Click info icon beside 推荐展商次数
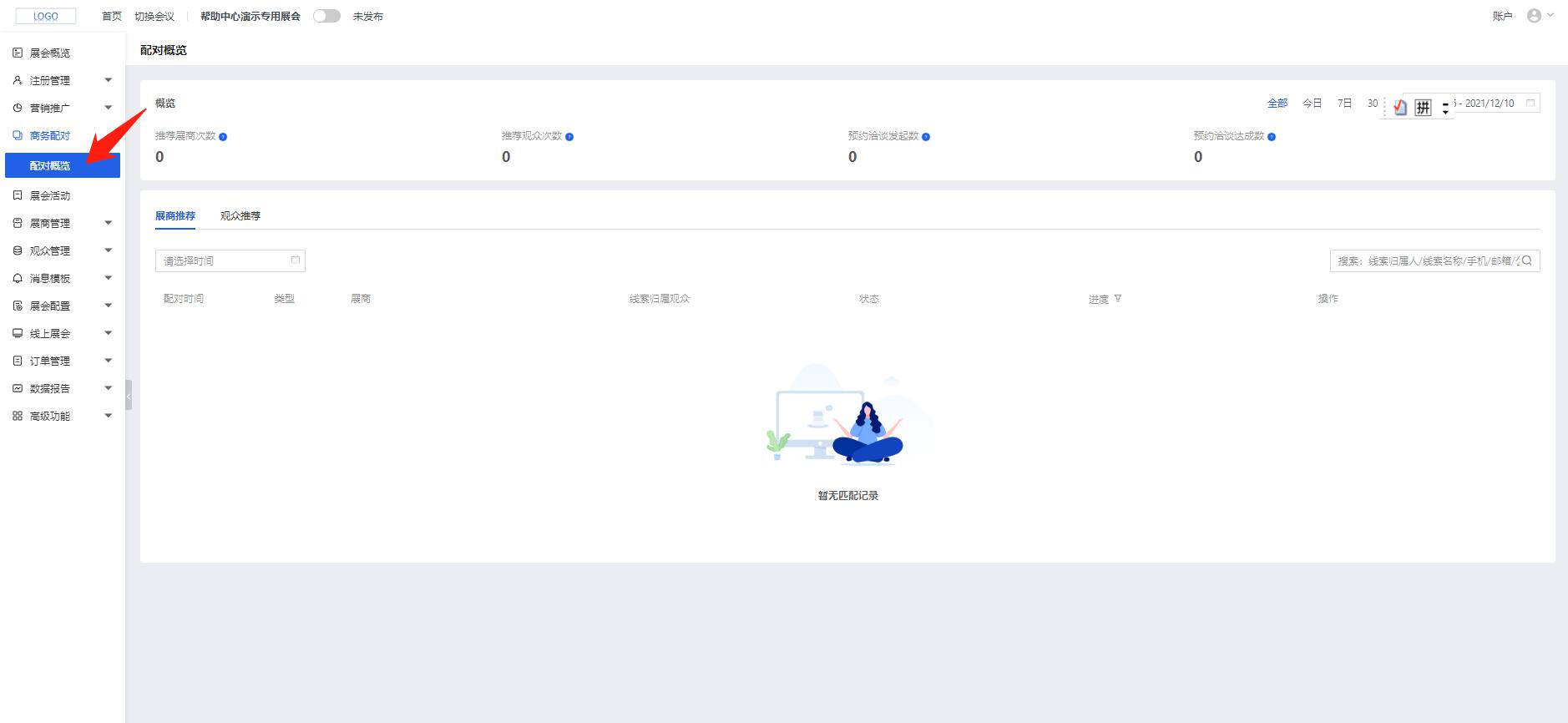Image resolution: width=1568 pixels, height=723 pixels. point(223,137)
